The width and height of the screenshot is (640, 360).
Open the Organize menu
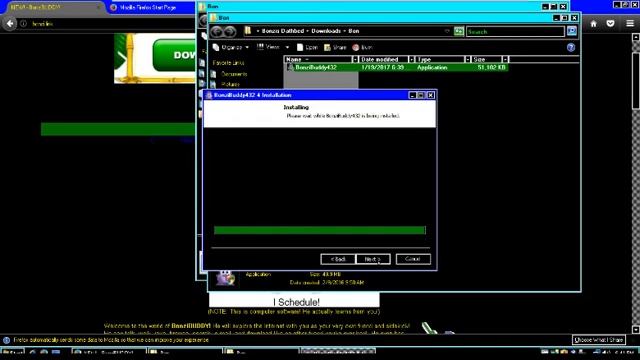231,47
